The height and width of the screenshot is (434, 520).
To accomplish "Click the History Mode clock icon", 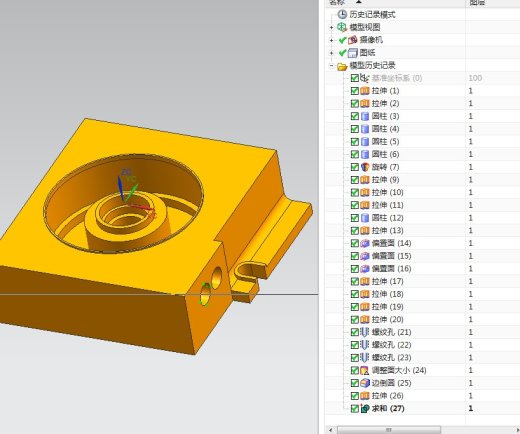I will tap(342, 14).
